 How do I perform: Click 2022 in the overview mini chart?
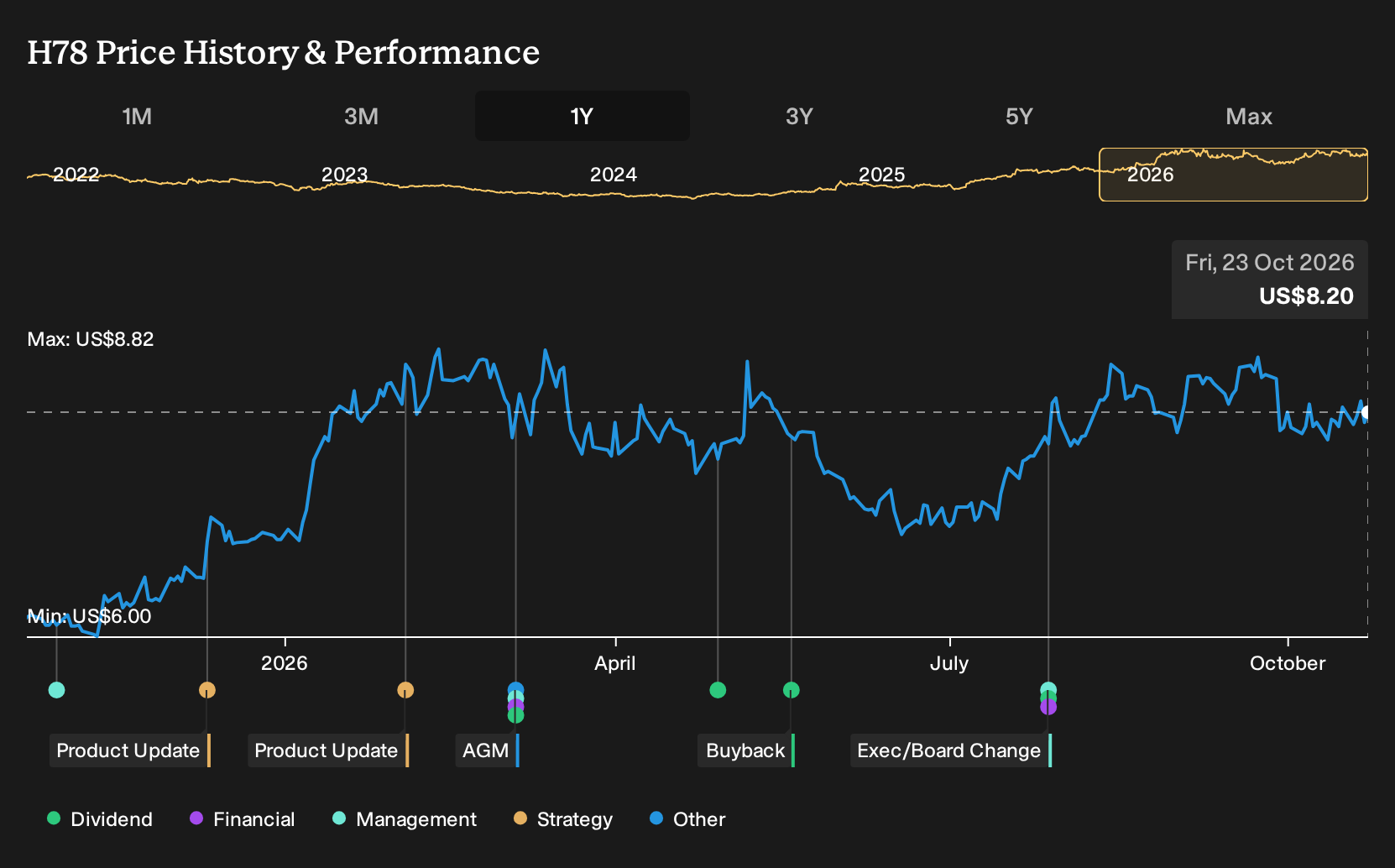coord(76,175)
